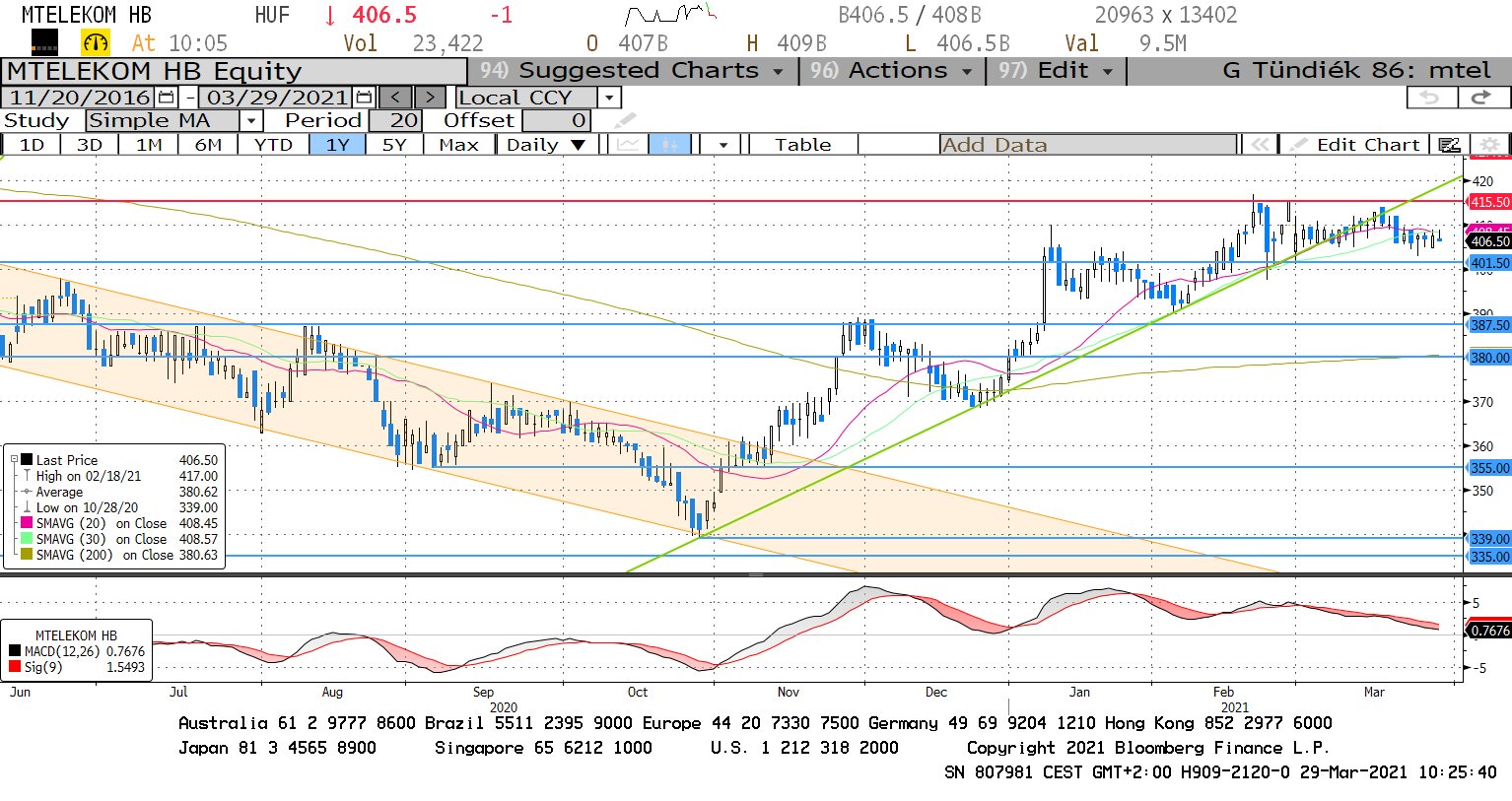Click the SMAVG (20) magenta legend swatch
Viewport: 1512px width, 801px height.
[27, 523]
